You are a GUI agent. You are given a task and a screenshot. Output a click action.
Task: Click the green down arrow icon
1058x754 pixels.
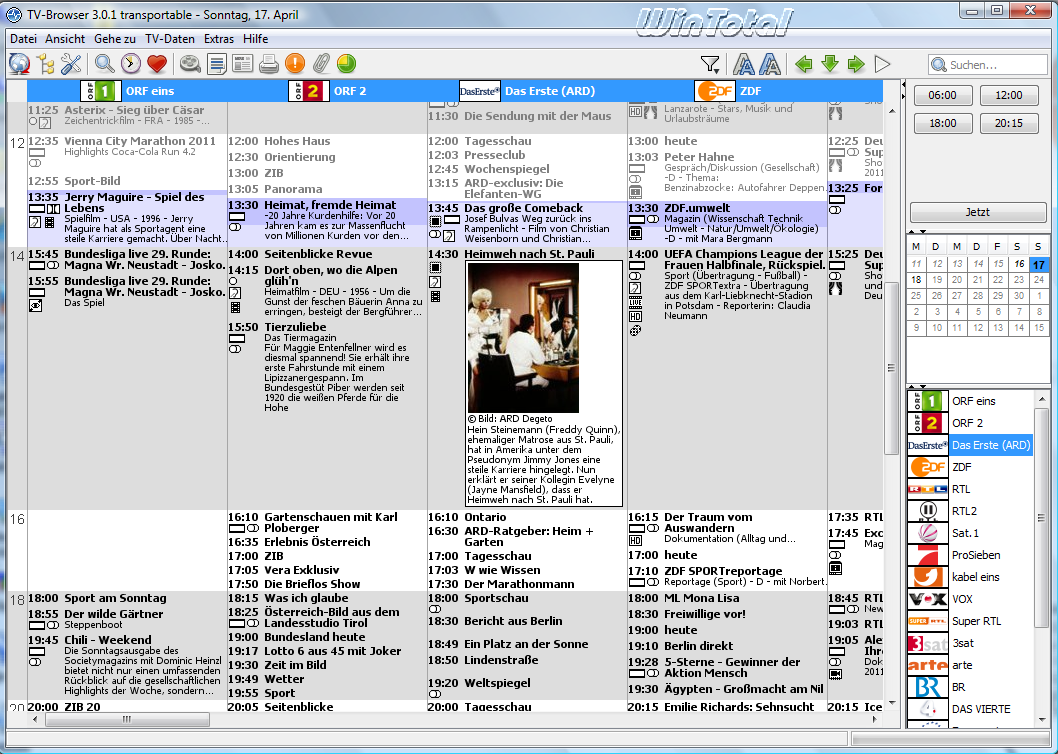click(830, 65)
